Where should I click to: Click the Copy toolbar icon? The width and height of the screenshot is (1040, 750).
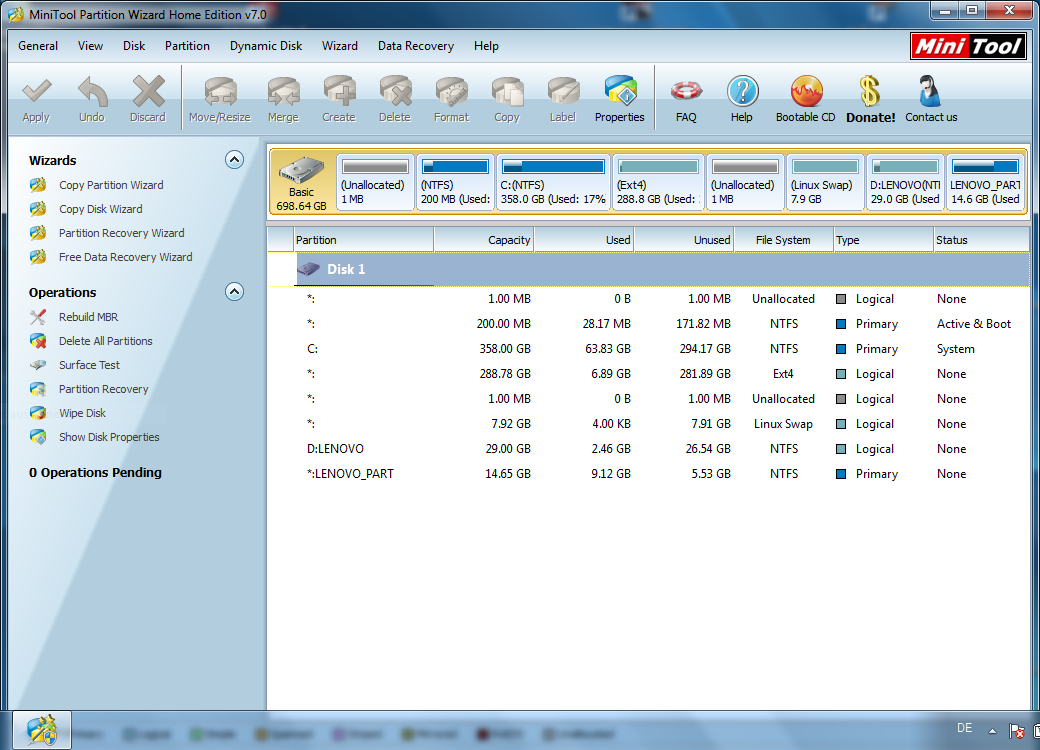tap(507, 92)
